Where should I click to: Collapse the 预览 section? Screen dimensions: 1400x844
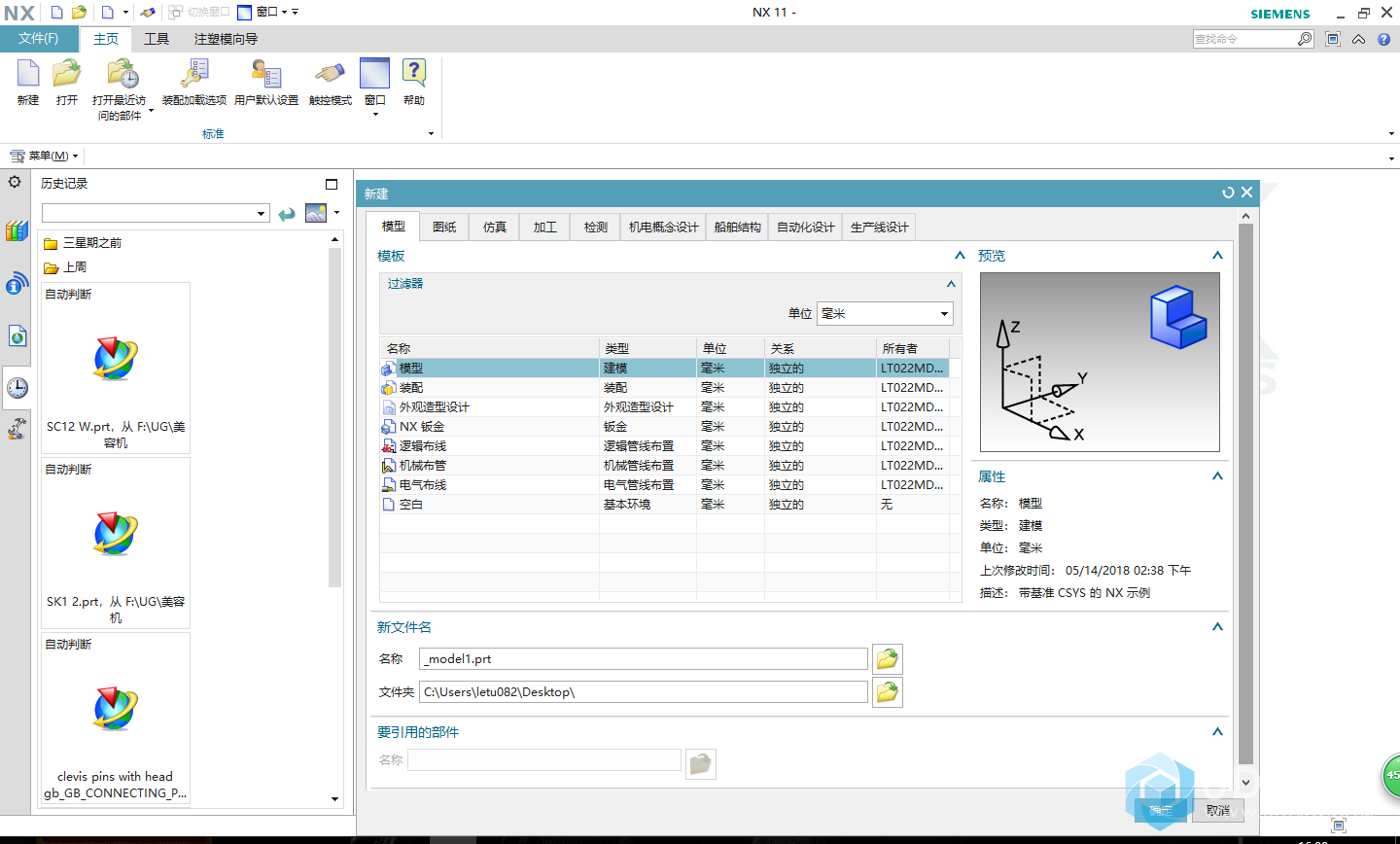(x=1217, y=256)
